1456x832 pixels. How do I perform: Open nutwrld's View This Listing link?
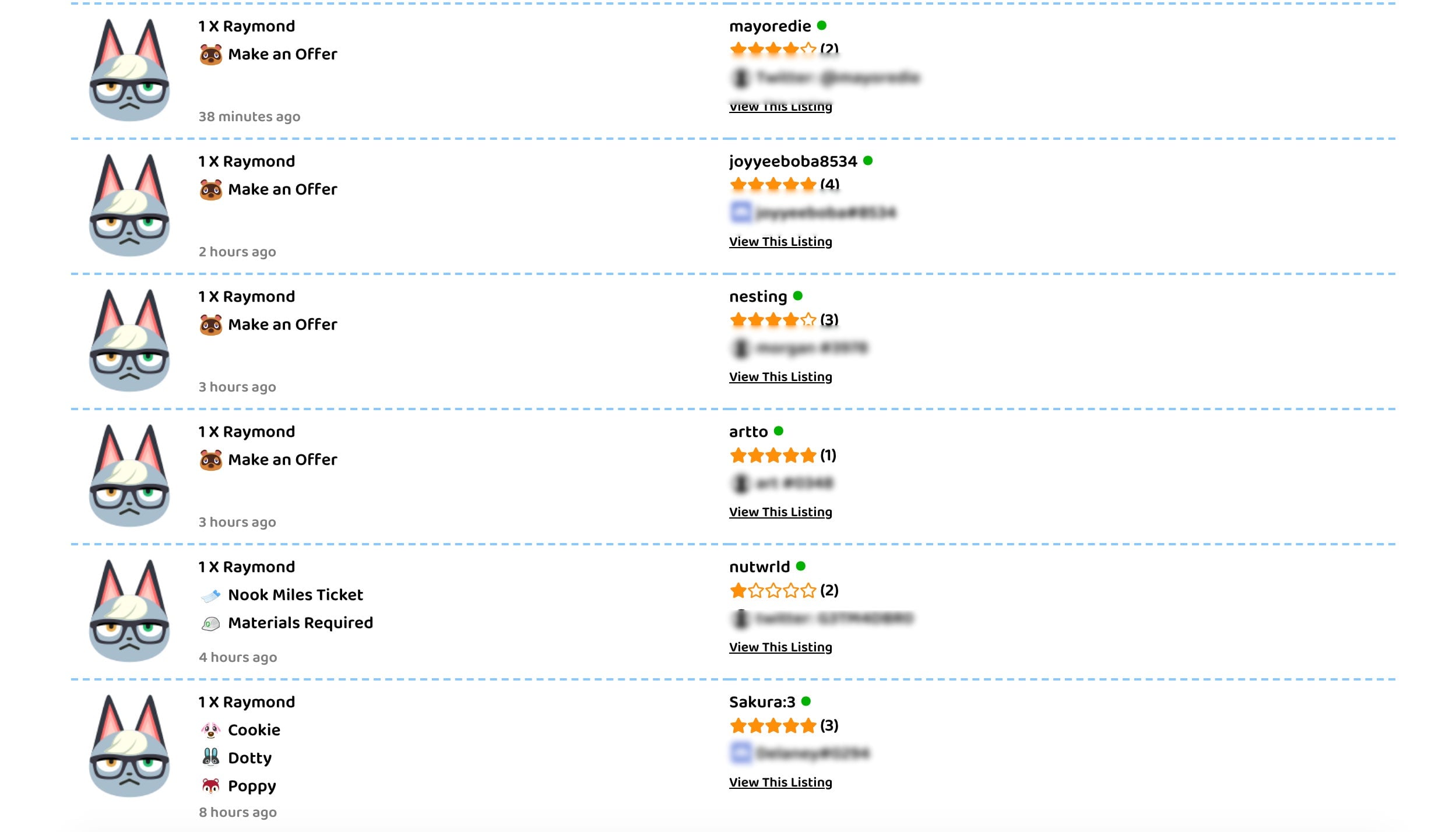coord(780,647)
